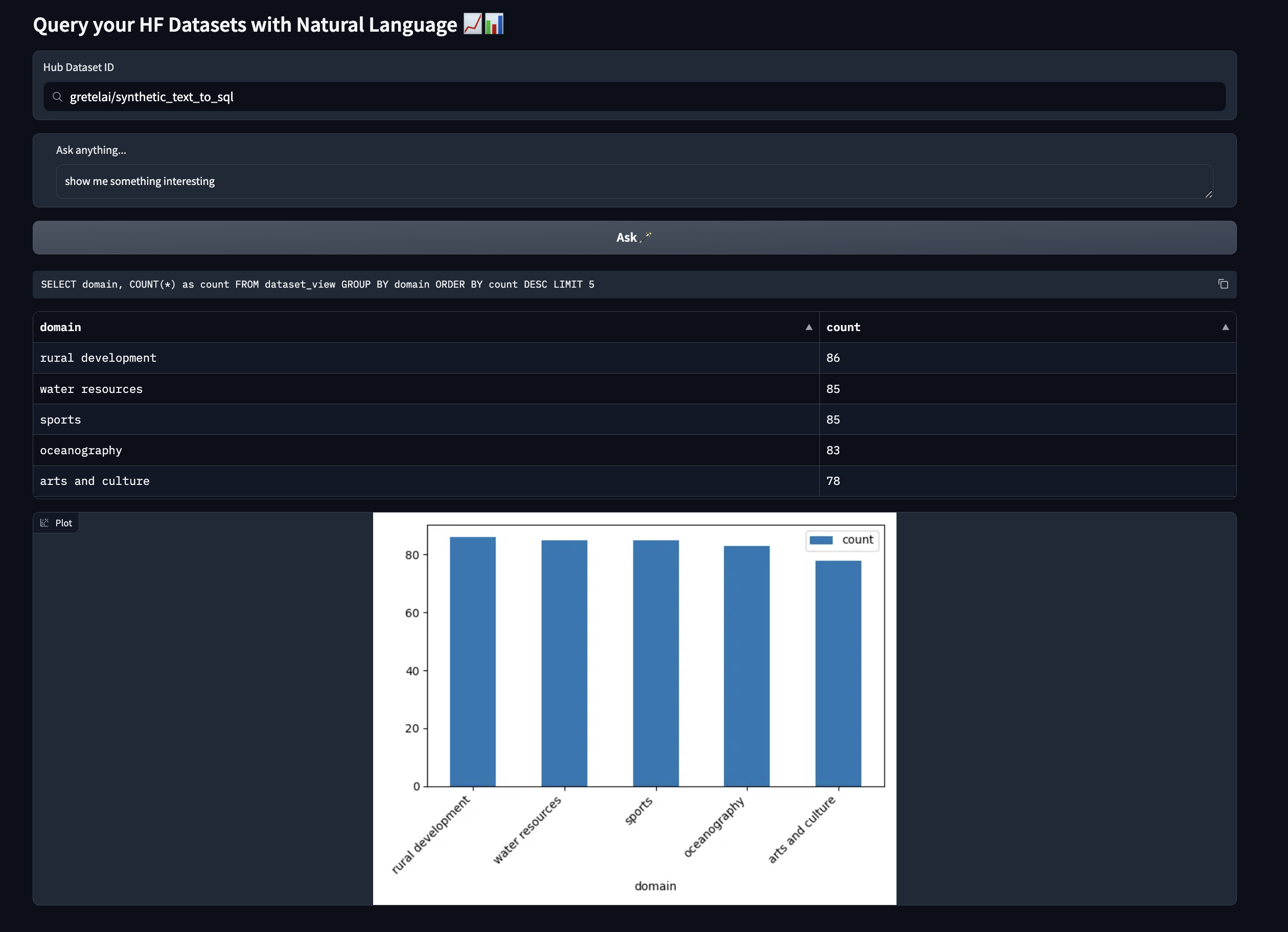Click the Ask button to submit query
The width and height of the screenshot is (1288, 932).
(634, 237)
